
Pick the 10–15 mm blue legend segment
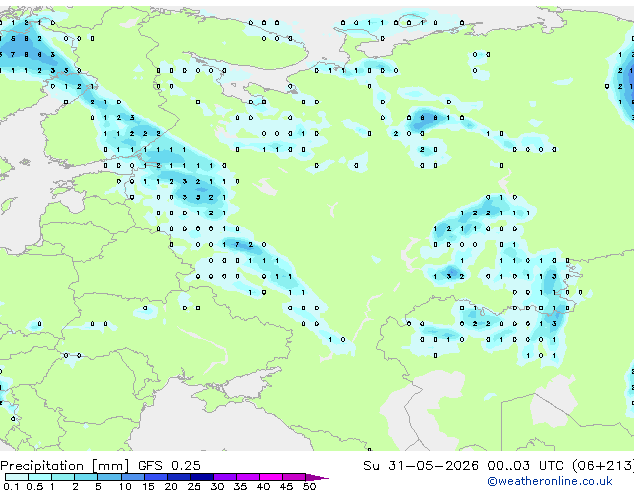click(132, 477)
